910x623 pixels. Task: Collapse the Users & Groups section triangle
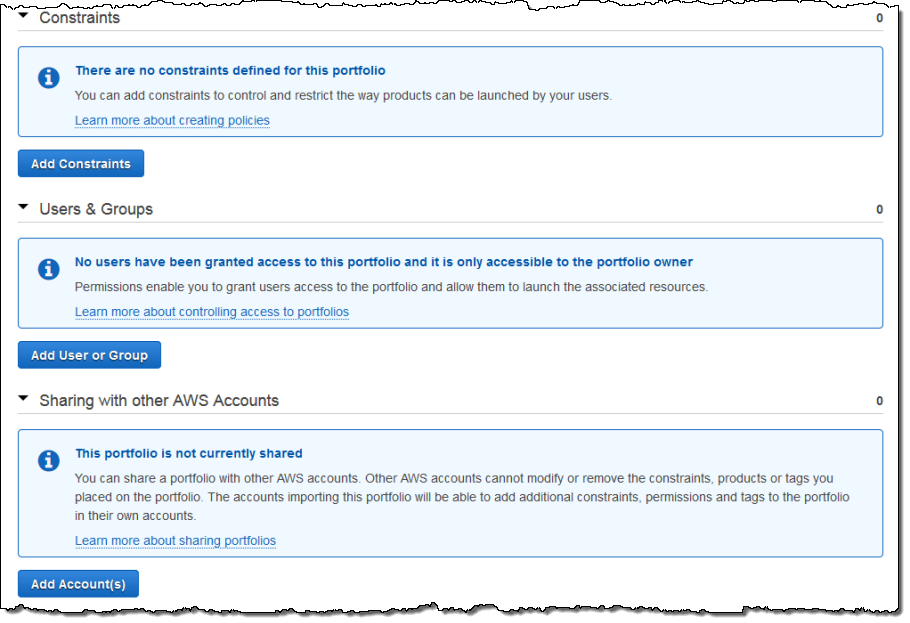[23, 207]
